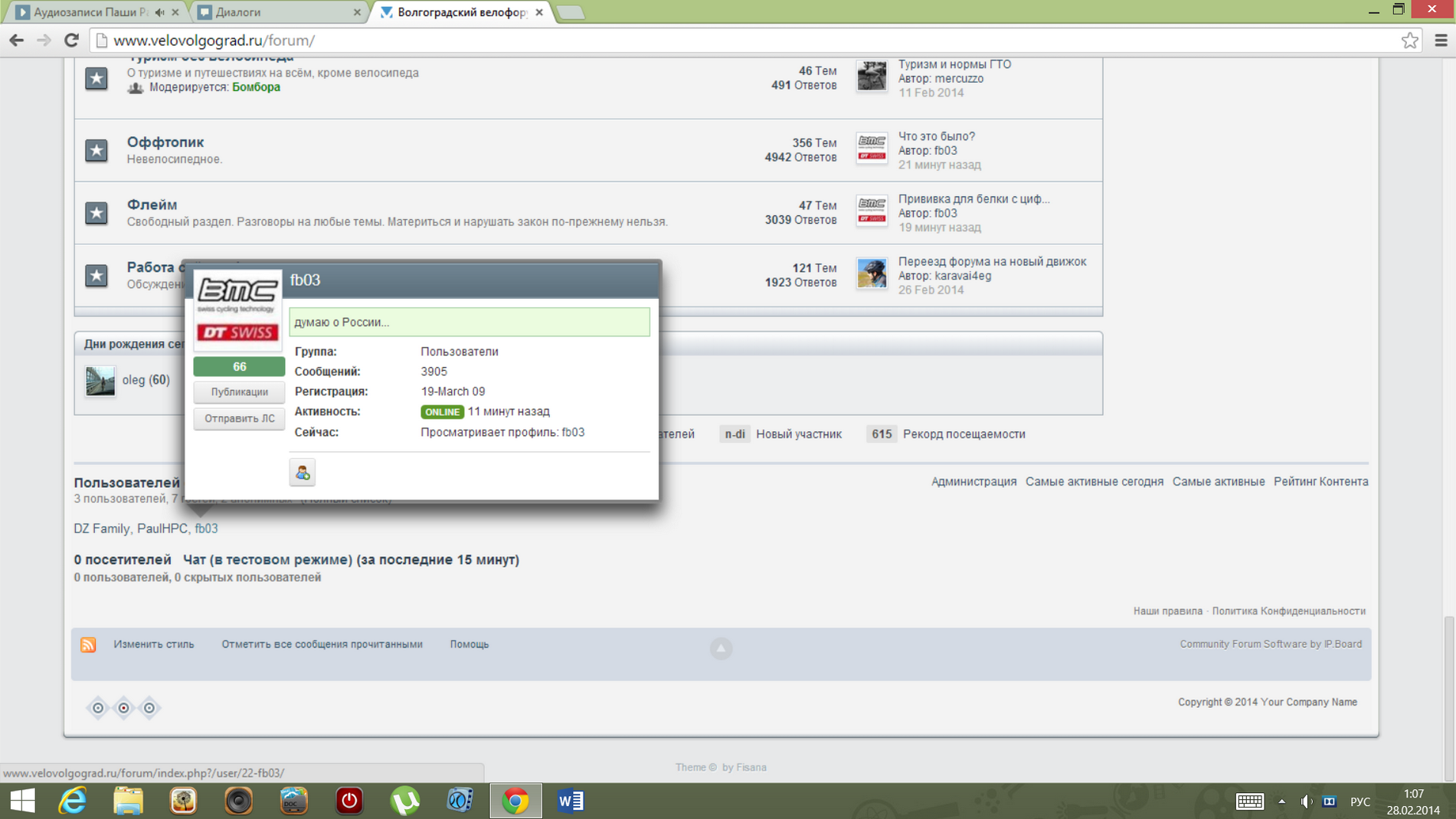Click the browser forward arrow
This screenshot has height=819, width=1456.
tap(44, 41)
